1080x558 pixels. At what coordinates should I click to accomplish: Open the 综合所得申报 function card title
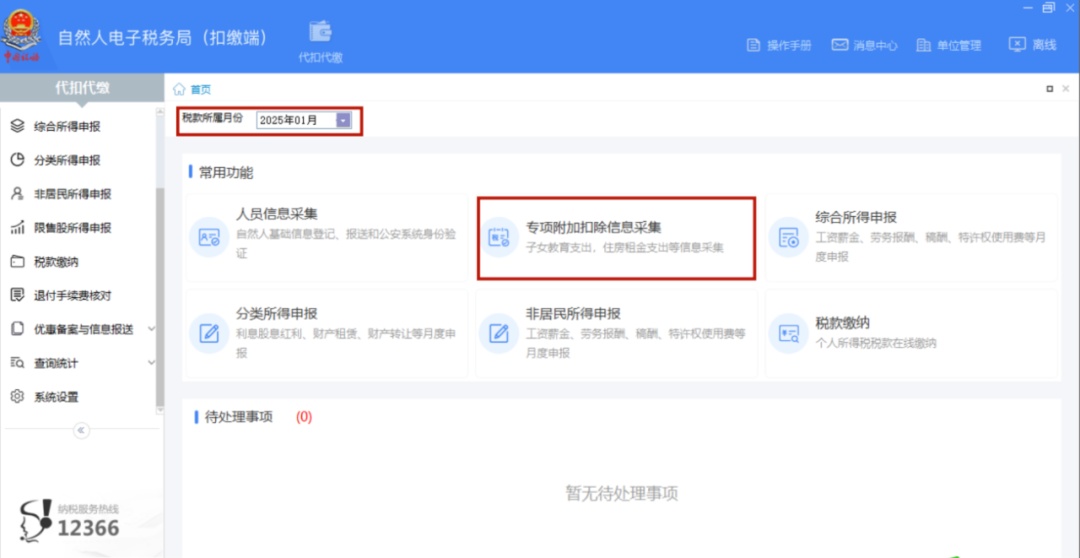click(856, 218)
